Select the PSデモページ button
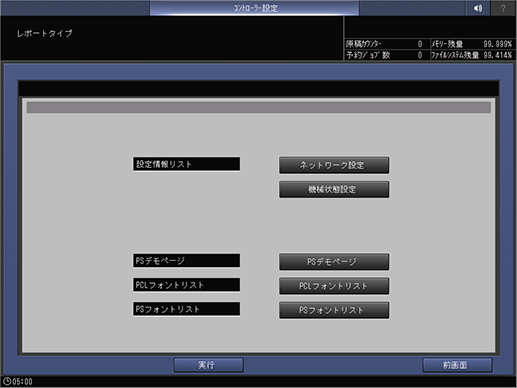 (334, 262)
